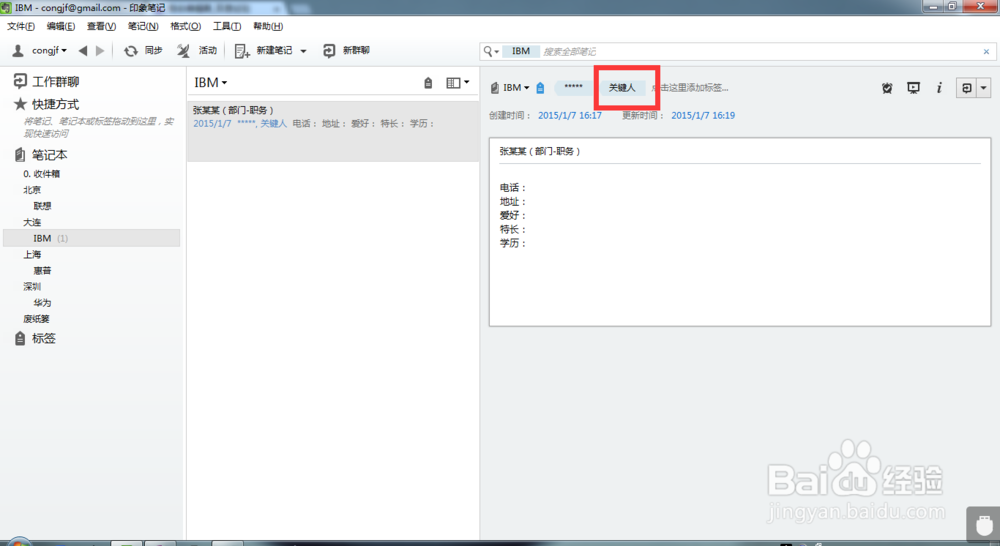Show note info with the i icon
1000x546 pixels.
pos(939,88)
